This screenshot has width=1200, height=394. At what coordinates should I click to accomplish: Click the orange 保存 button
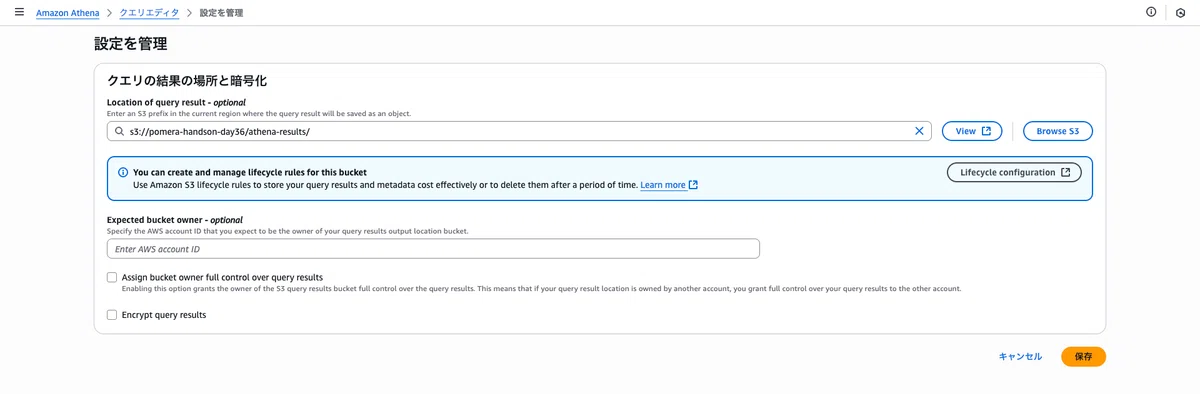click(x=1083, y=356)
